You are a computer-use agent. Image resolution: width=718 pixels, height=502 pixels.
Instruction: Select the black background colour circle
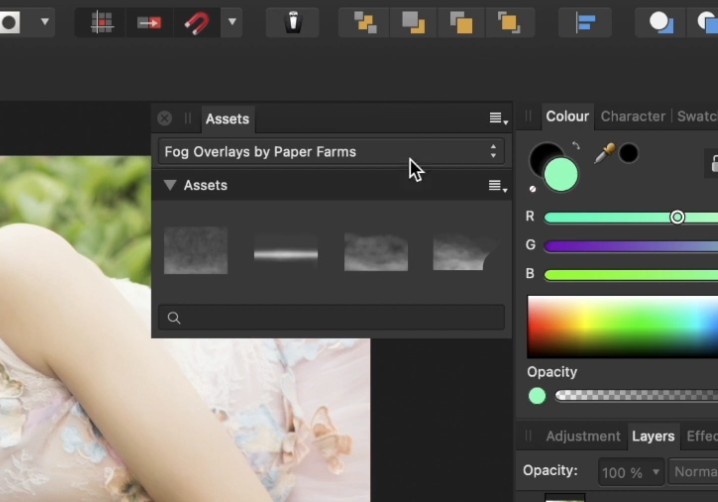click(x=540, y=154)
